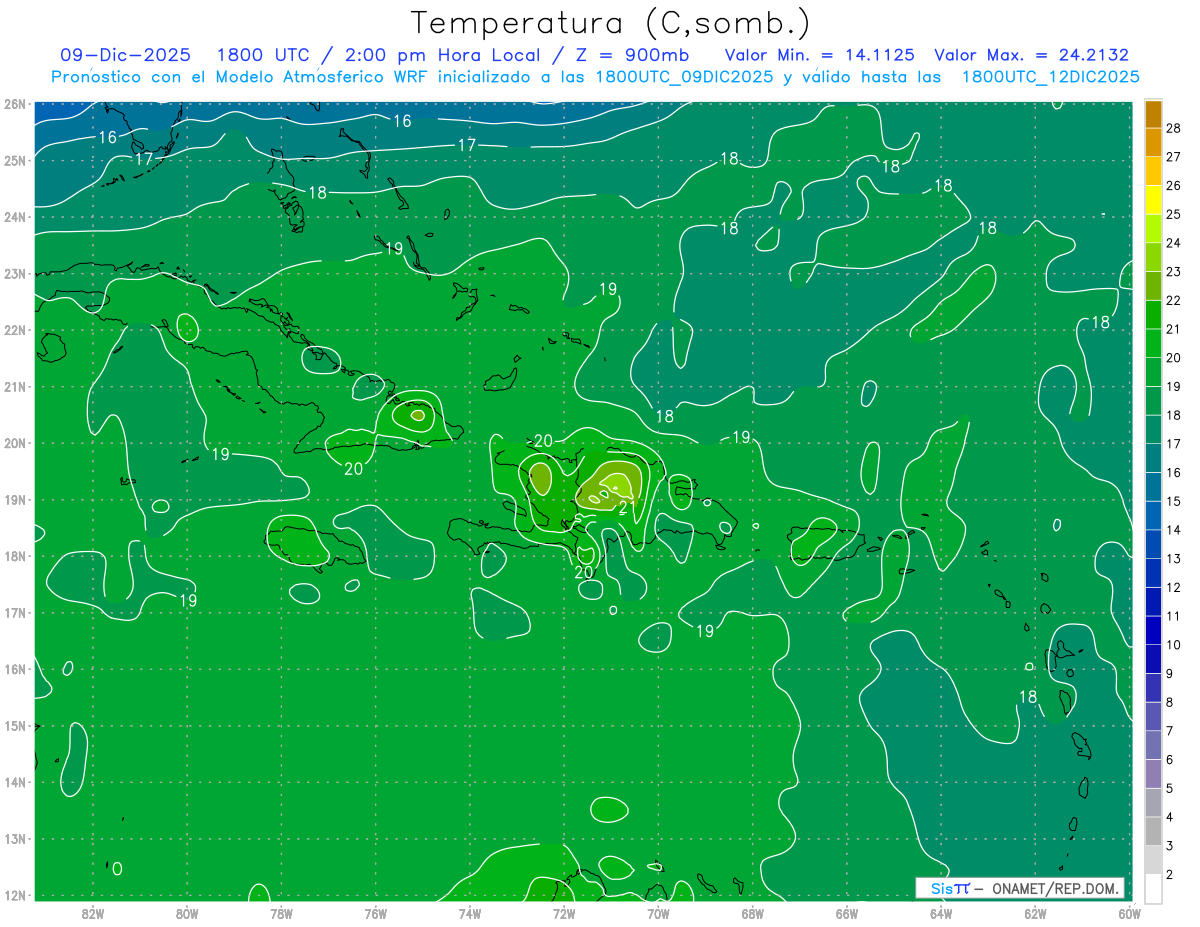
Task: Click the legend scale value "8"
Action: 1170,702
